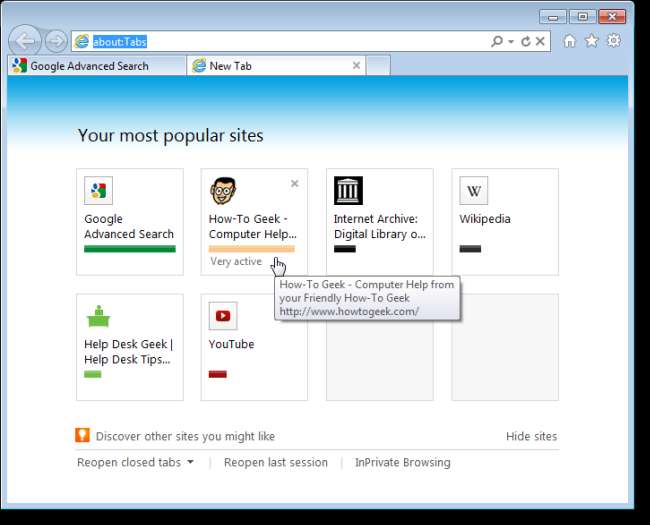This screenshot has height=525, width=650.
Task: Click the Reopen closed tabs link text
Action: [129, 462]
